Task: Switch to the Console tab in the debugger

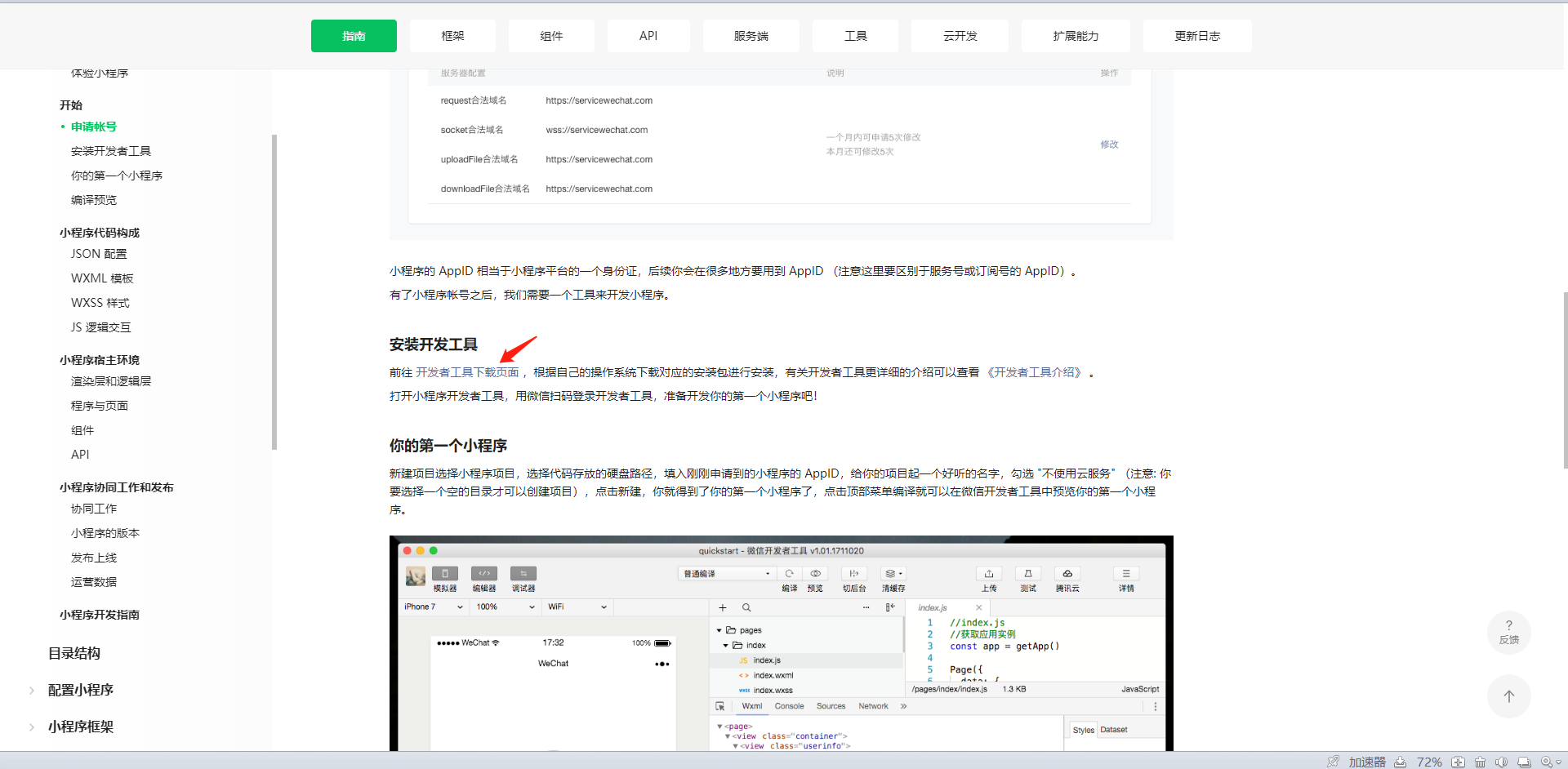Action: [x=789, y=705]
